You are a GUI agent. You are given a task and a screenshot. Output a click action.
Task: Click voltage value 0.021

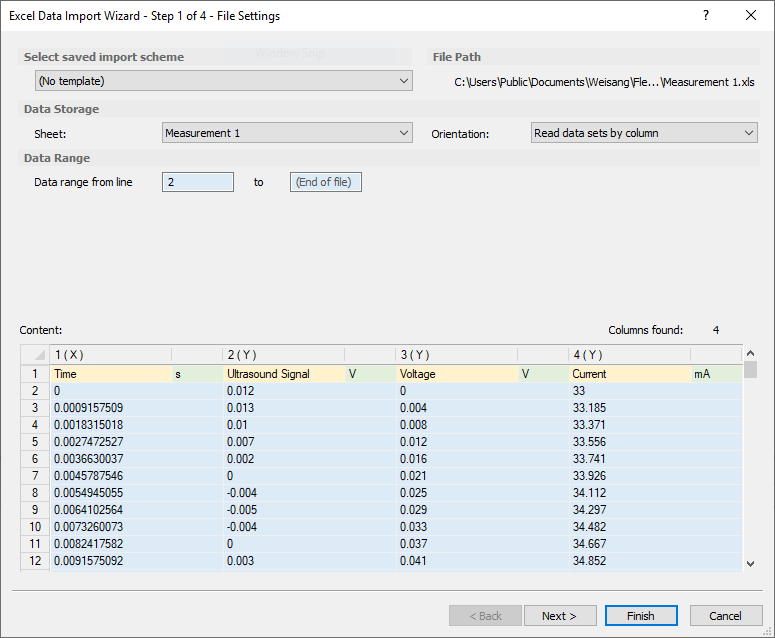(482, 476)
